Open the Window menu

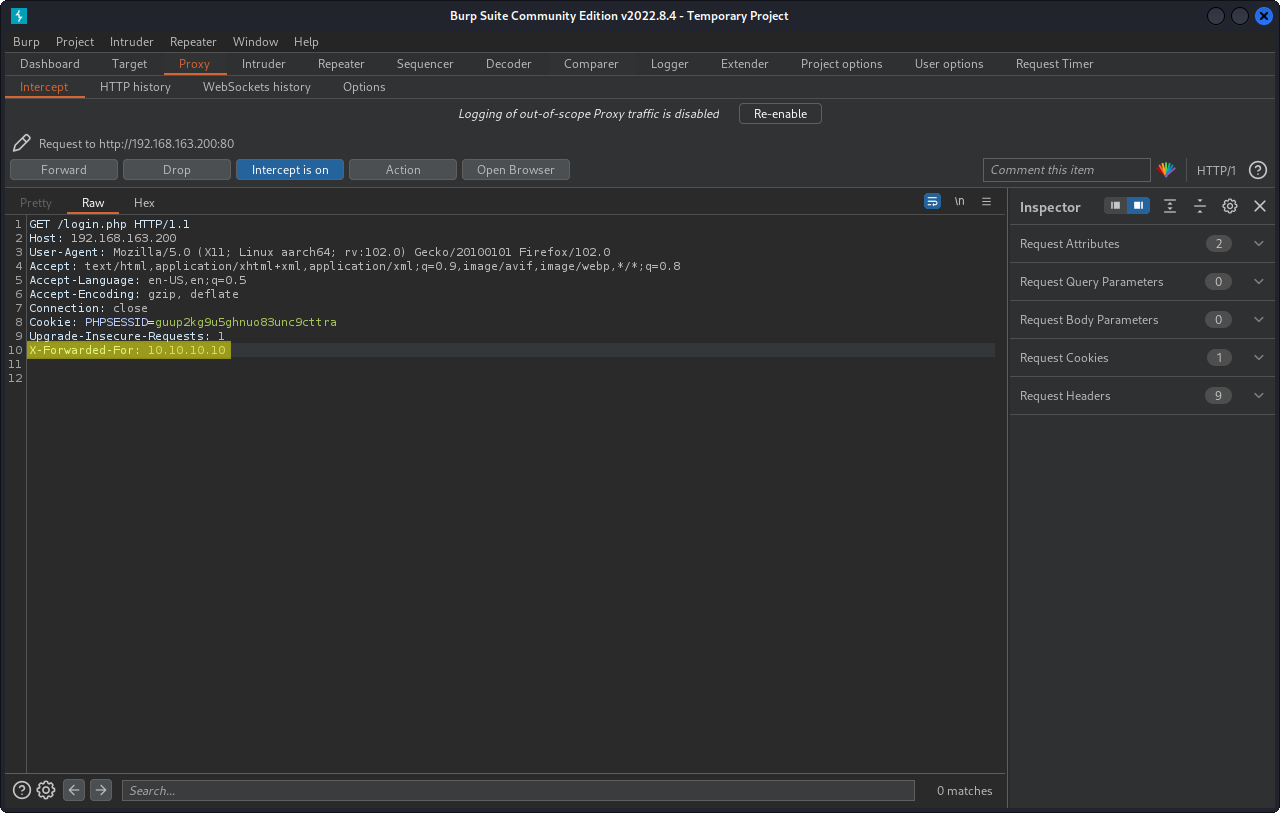[256, 42]
